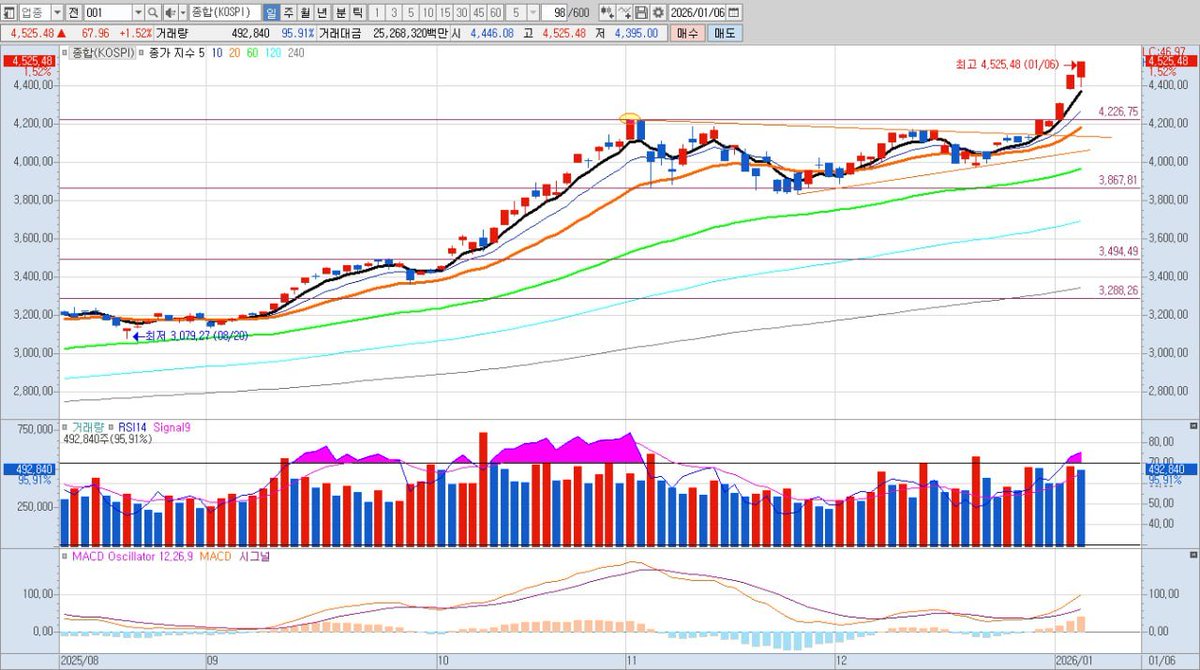1200x670 pixels.
Task: Click the red 매수 buy button
Action: coord(687,33)
